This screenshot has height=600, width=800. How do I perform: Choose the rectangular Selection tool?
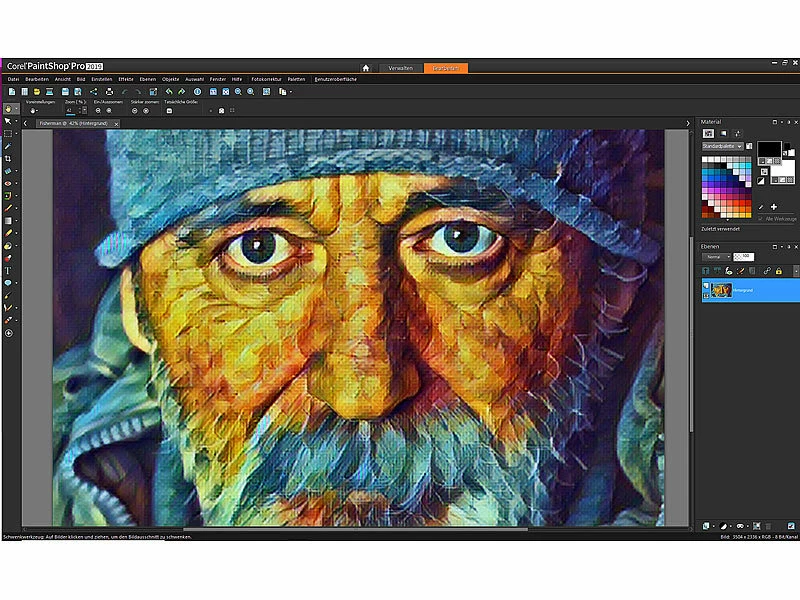pyautogui.click(x=8, y=134)
